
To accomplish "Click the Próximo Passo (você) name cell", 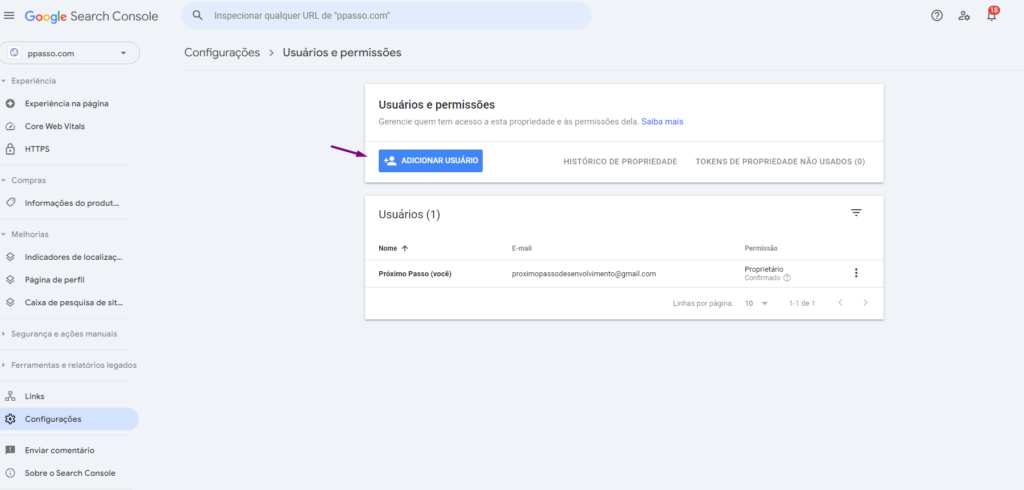I will pos(415,274).
